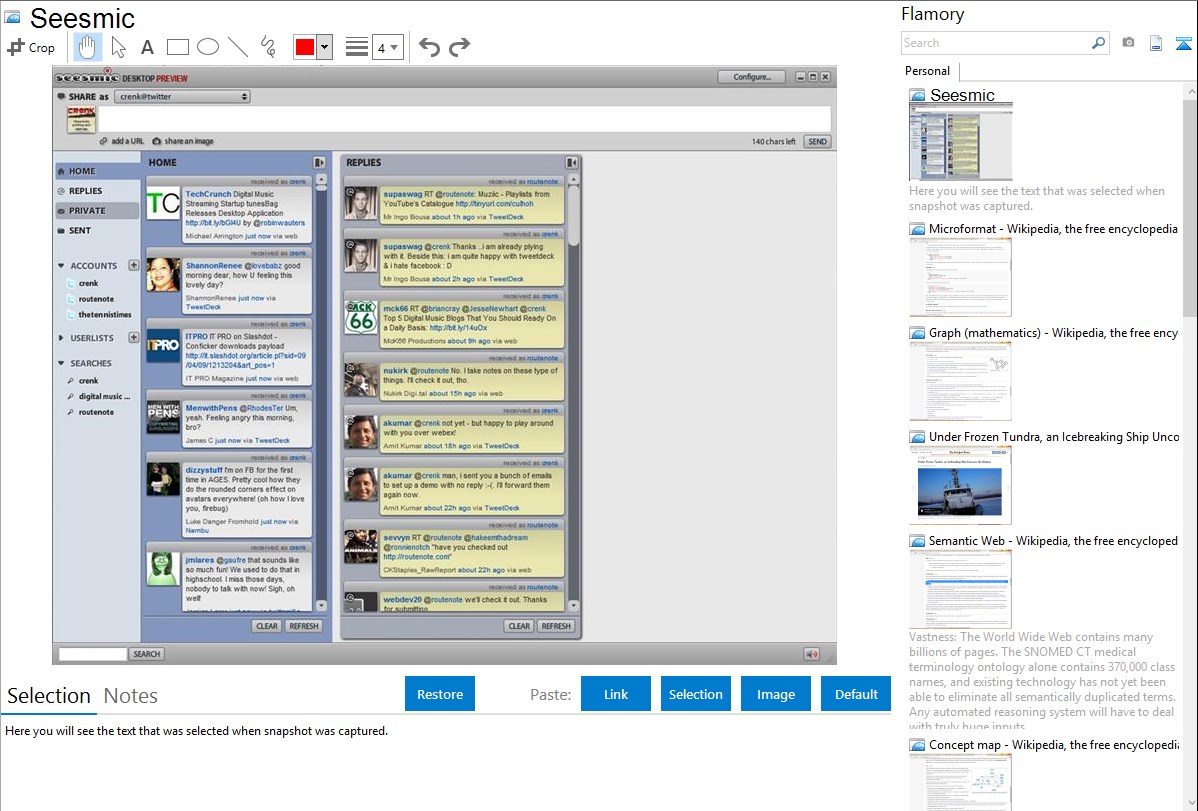
Task: Select SENT in the Seesmic sidebar
Action: 97,230
